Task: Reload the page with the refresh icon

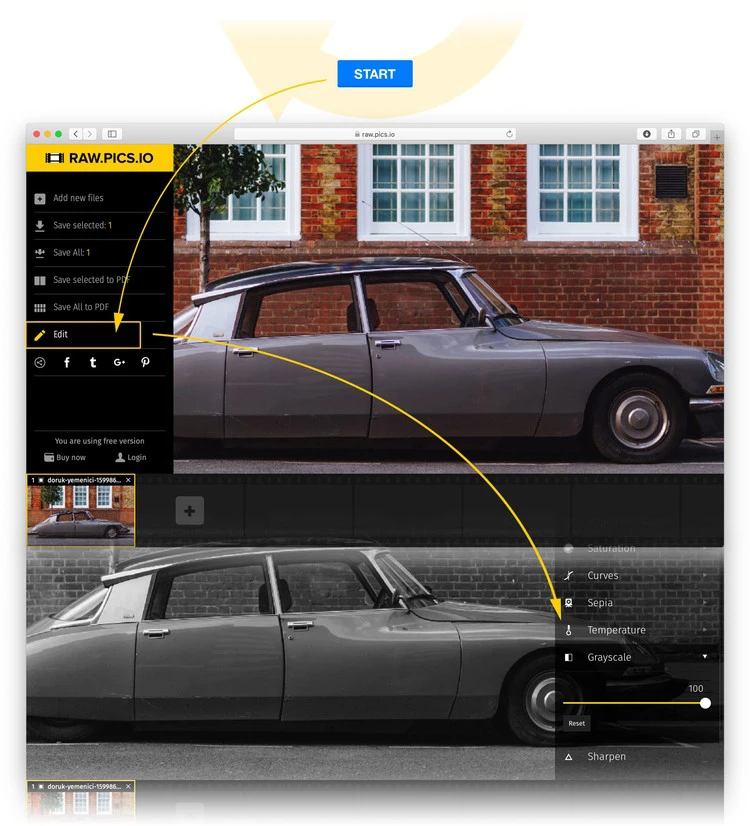Action: click(509, 134)
